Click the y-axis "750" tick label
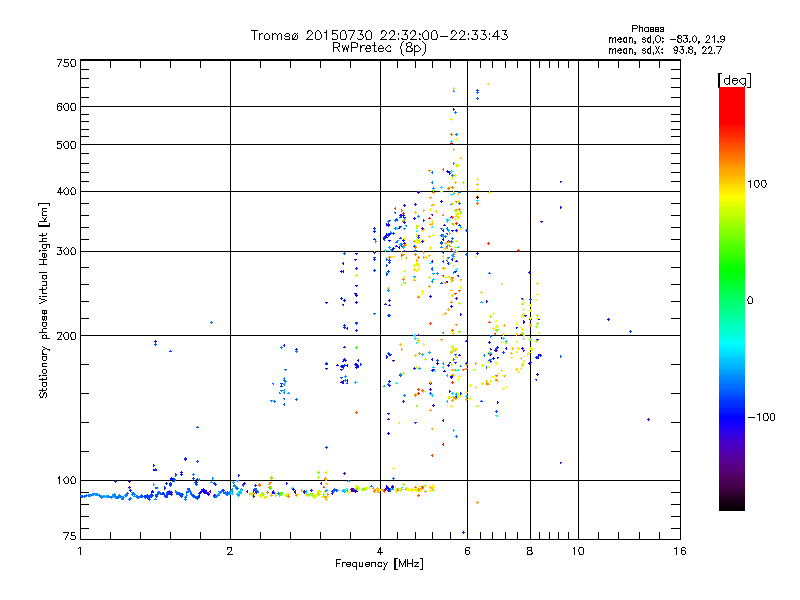The height and width of the screenshot is (600, 800). tap(66, 63)
